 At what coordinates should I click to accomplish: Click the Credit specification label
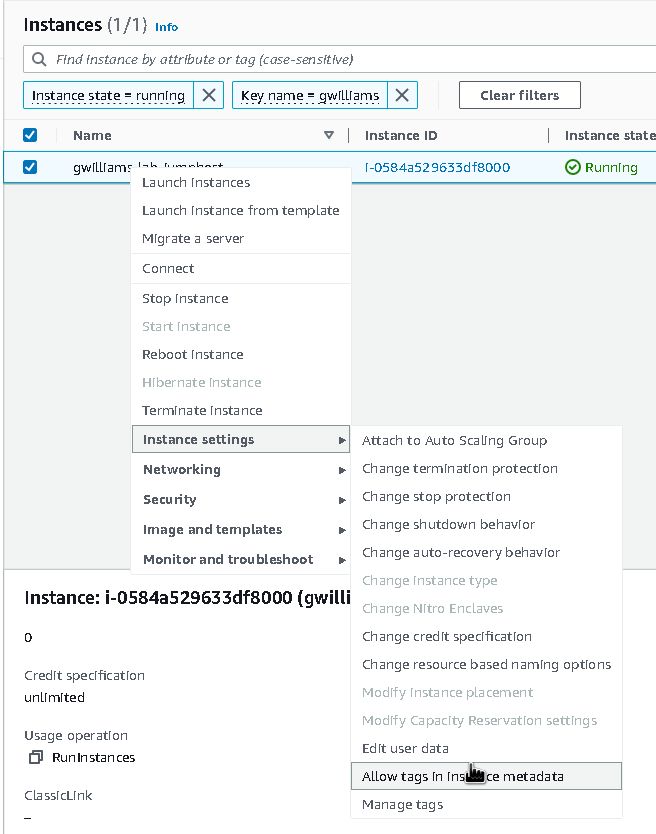[x=84, y=675]
